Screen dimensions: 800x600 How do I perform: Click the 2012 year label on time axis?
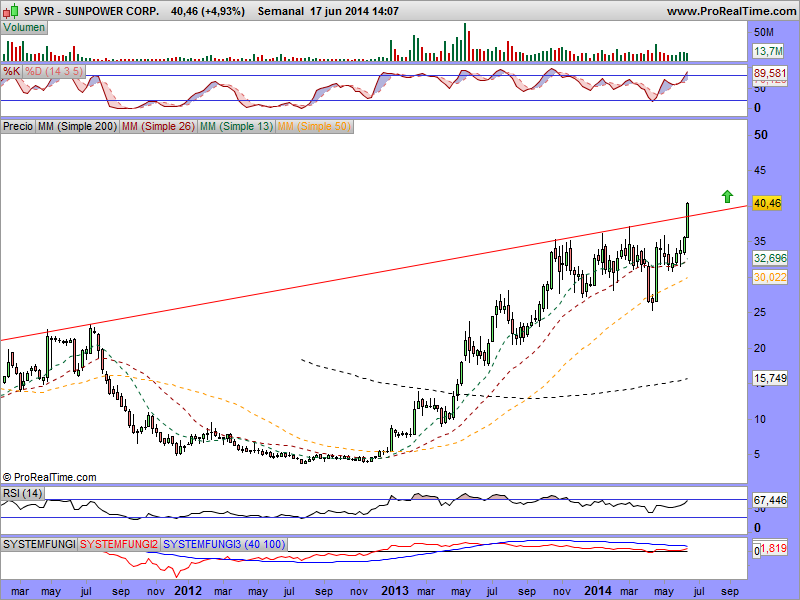[188, 591]
